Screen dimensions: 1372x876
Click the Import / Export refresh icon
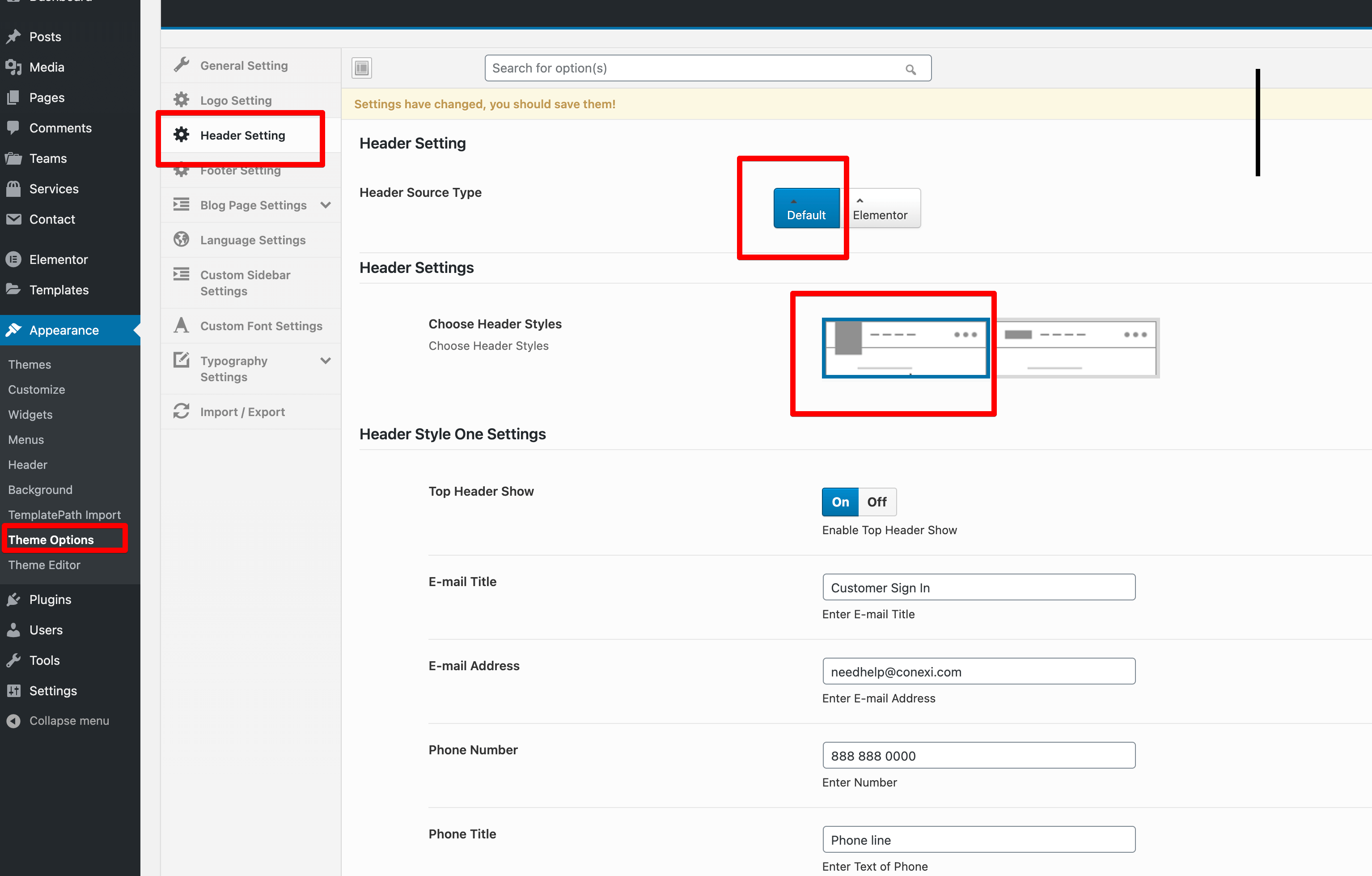tap(181, 411)
